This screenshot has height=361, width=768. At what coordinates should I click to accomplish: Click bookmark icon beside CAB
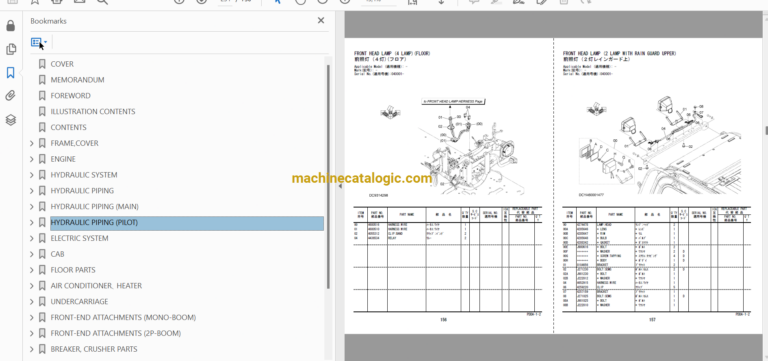pyautogui.click(x=42, y=254)
